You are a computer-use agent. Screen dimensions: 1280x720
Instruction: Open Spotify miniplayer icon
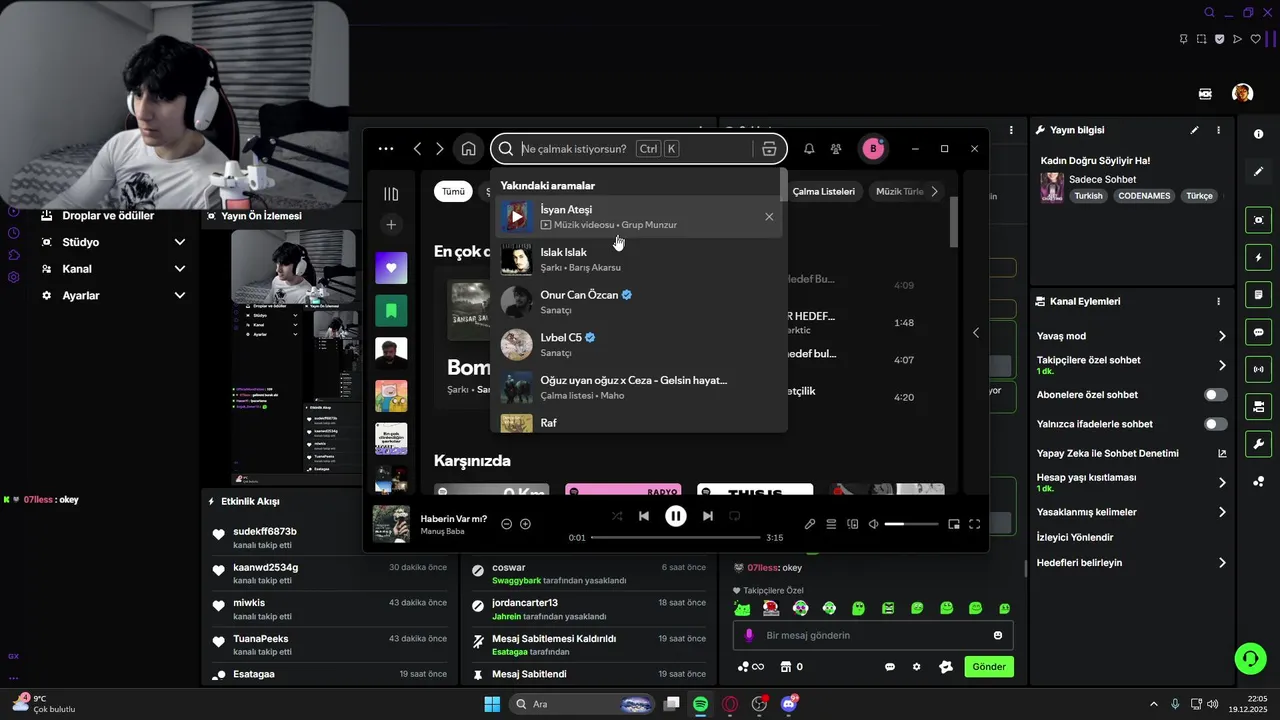(954, 524)
